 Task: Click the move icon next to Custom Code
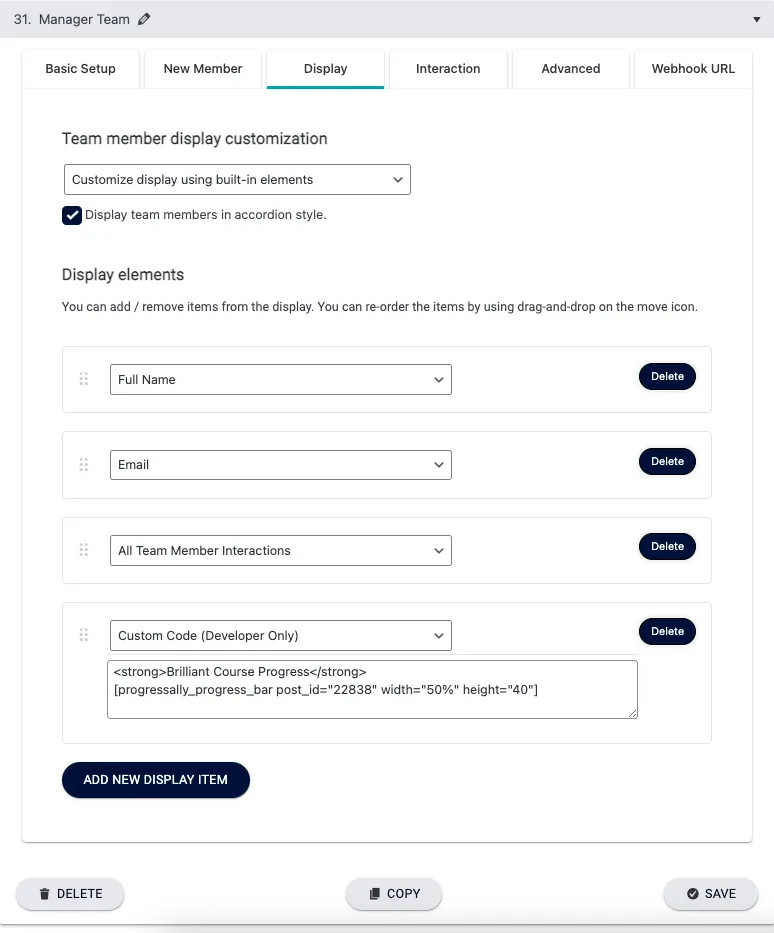pos(84,635)
